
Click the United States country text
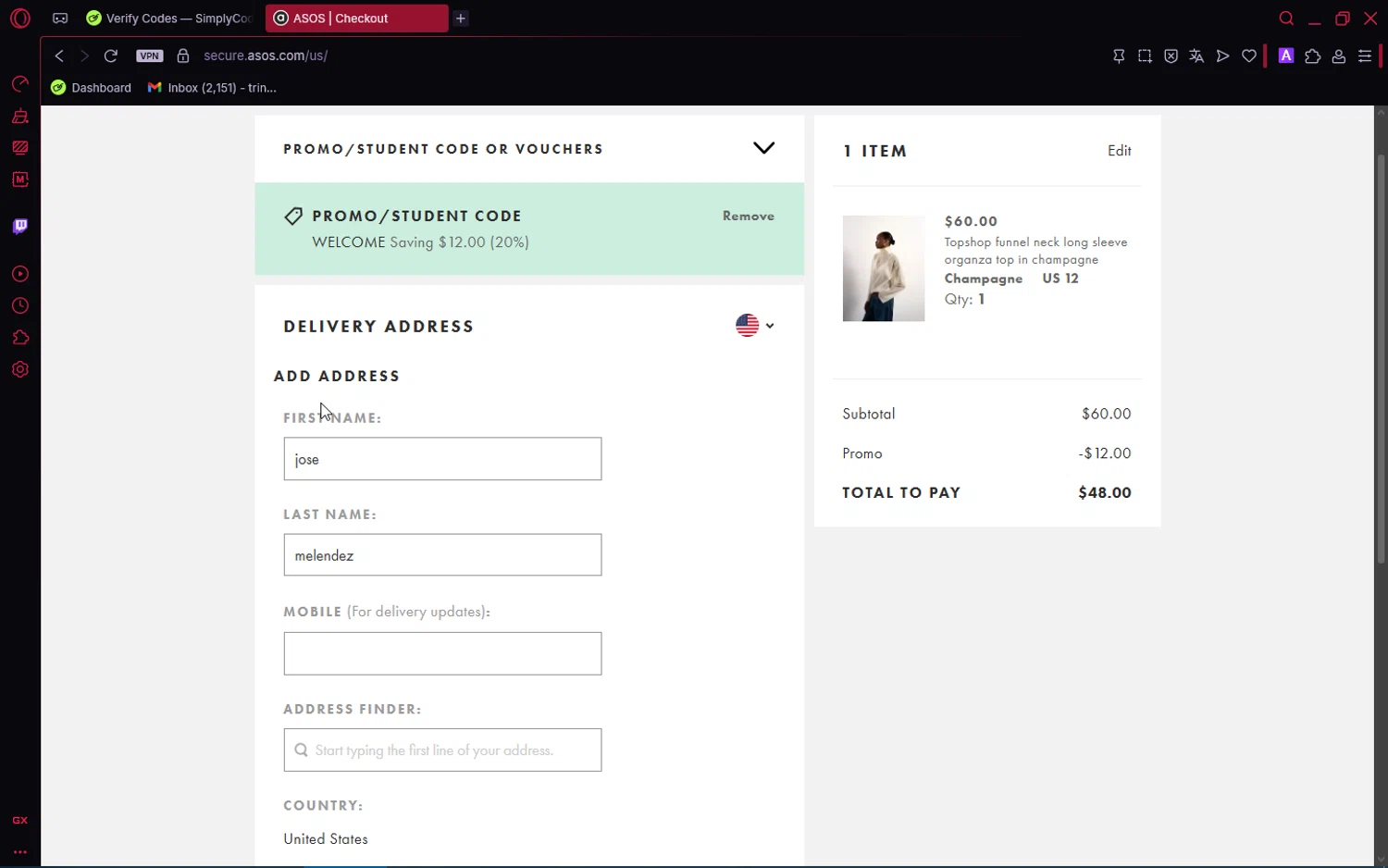click(326, 838)
